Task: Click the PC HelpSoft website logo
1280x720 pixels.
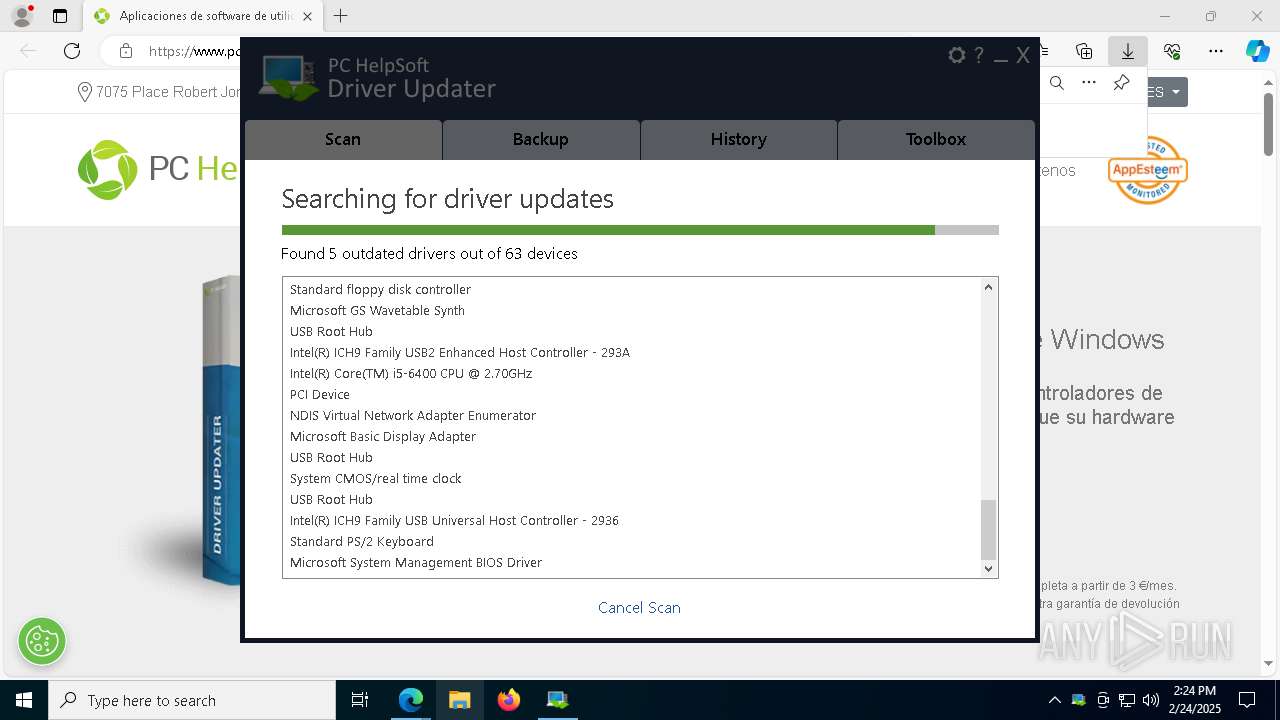Action: (x=158, y=169)
